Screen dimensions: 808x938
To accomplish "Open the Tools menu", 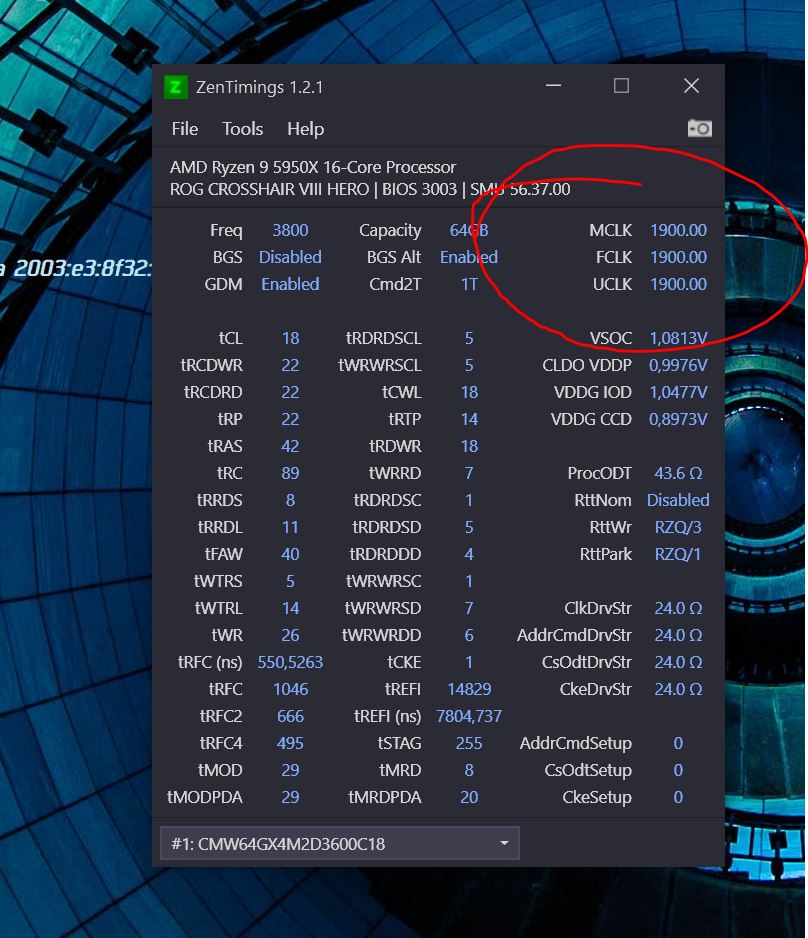I will click(x=242, y=129).
